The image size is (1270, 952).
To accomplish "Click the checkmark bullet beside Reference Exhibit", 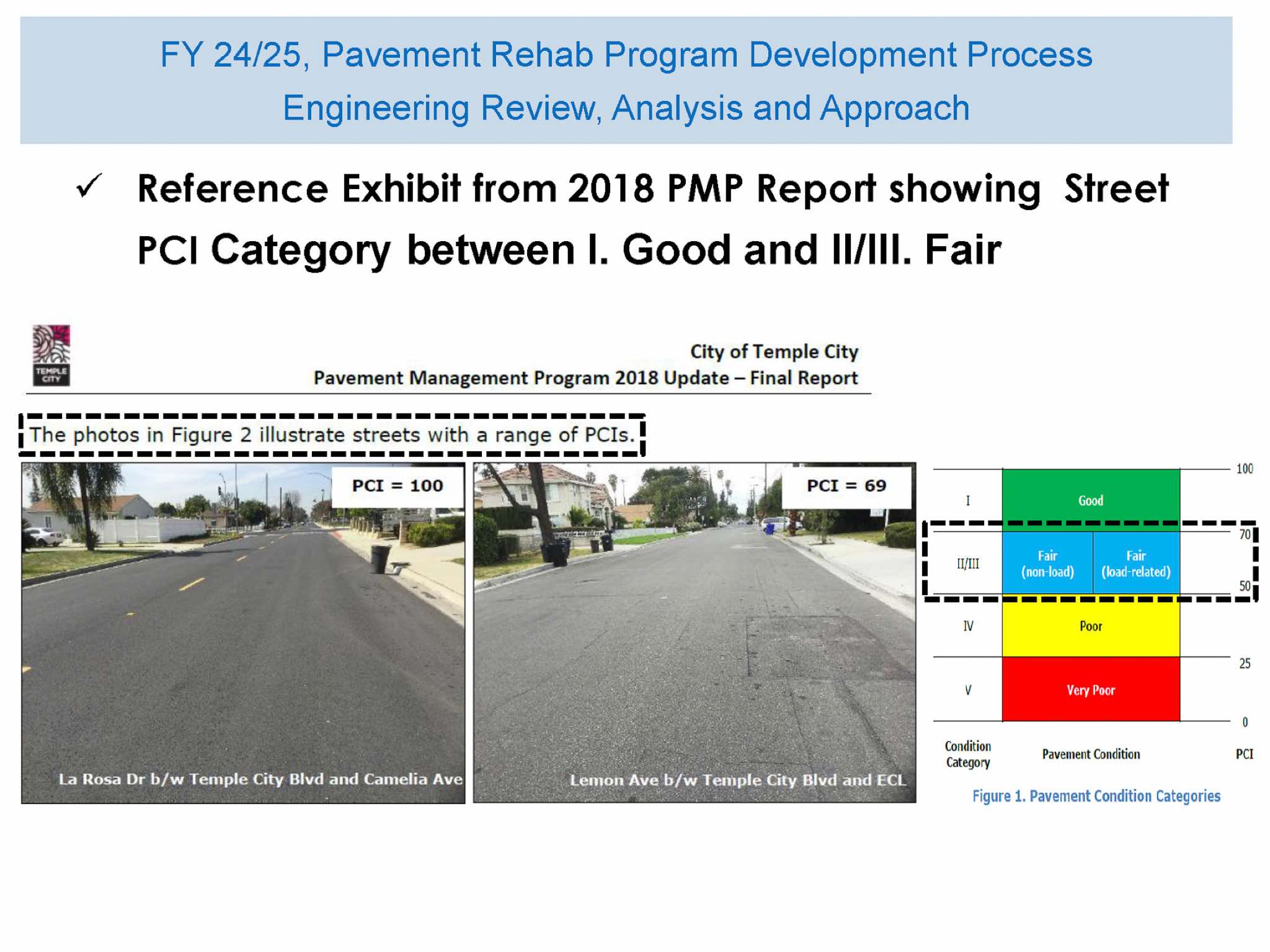I will 89,187.
